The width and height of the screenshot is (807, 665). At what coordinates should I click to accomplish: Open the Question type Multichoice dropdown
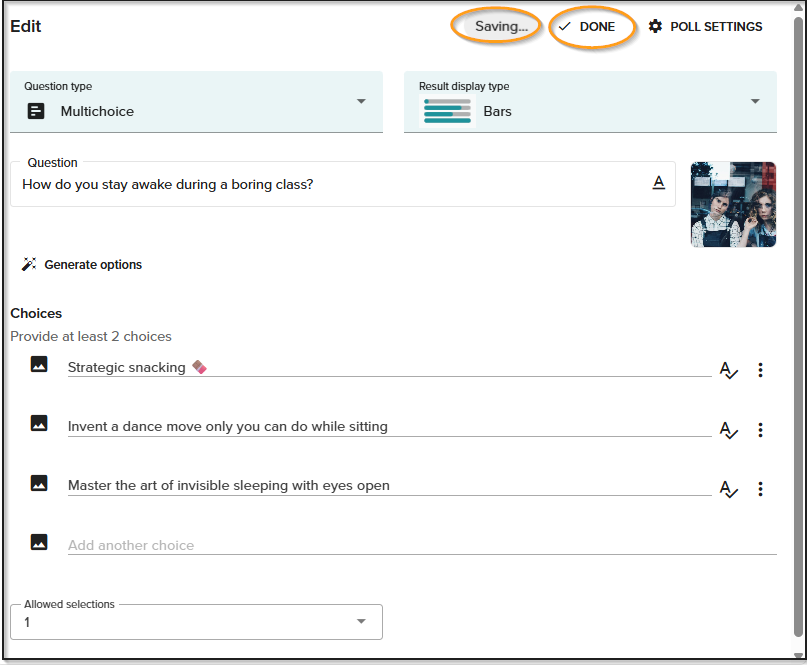point(196,101)
